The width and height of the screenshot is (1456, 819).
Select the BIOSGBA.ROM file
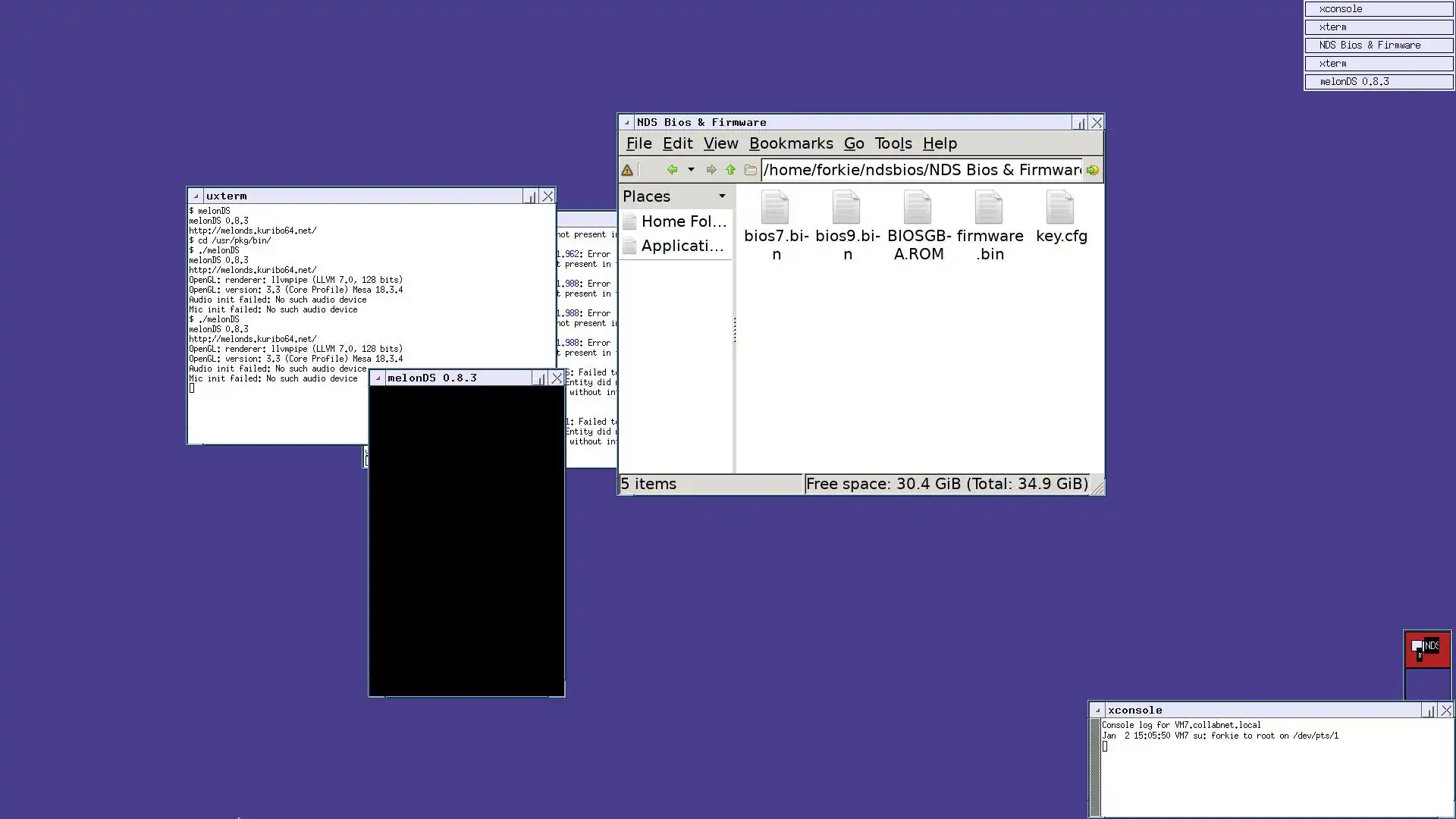coord(918,209)
